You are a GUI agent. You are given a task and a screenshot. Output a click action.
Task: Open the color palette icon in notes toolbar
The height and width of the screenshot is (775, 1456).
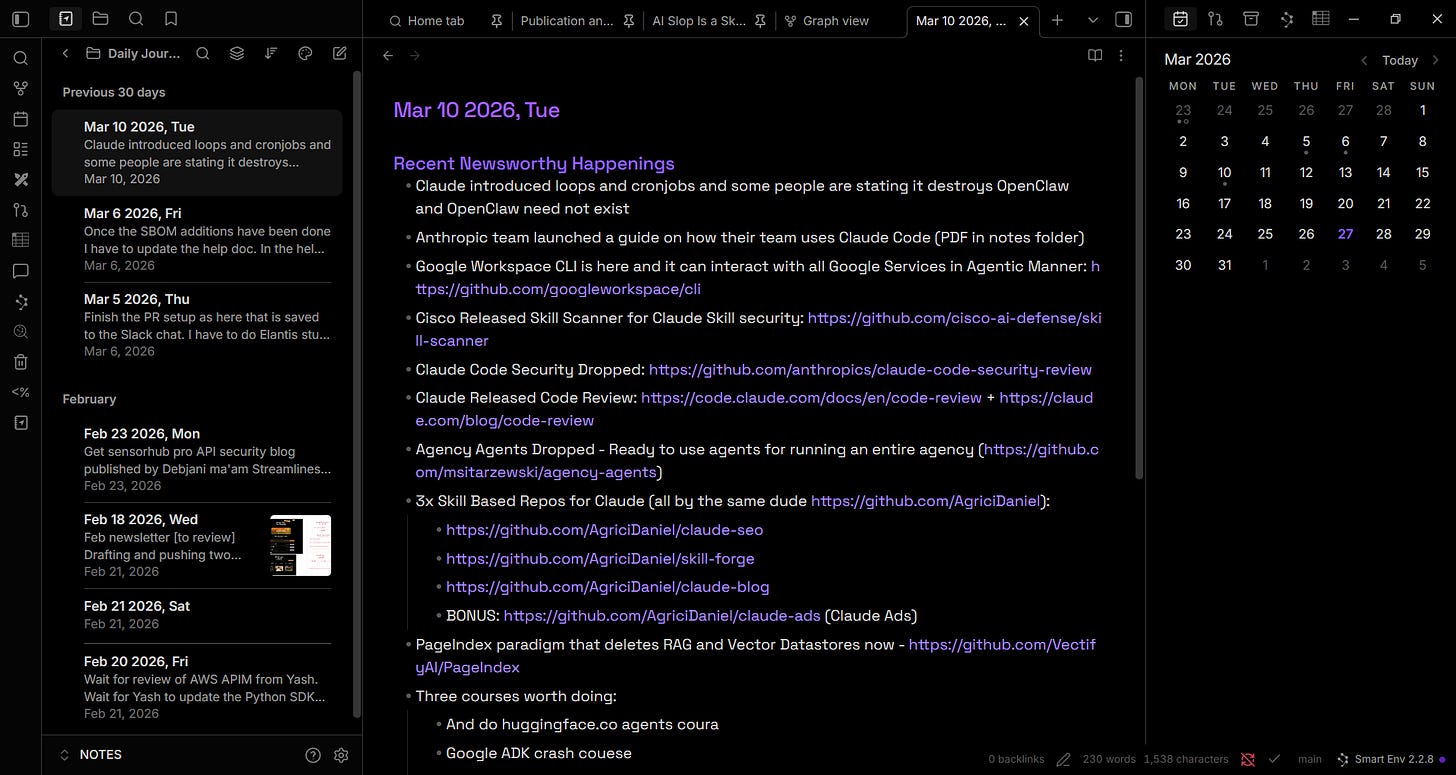306,54
